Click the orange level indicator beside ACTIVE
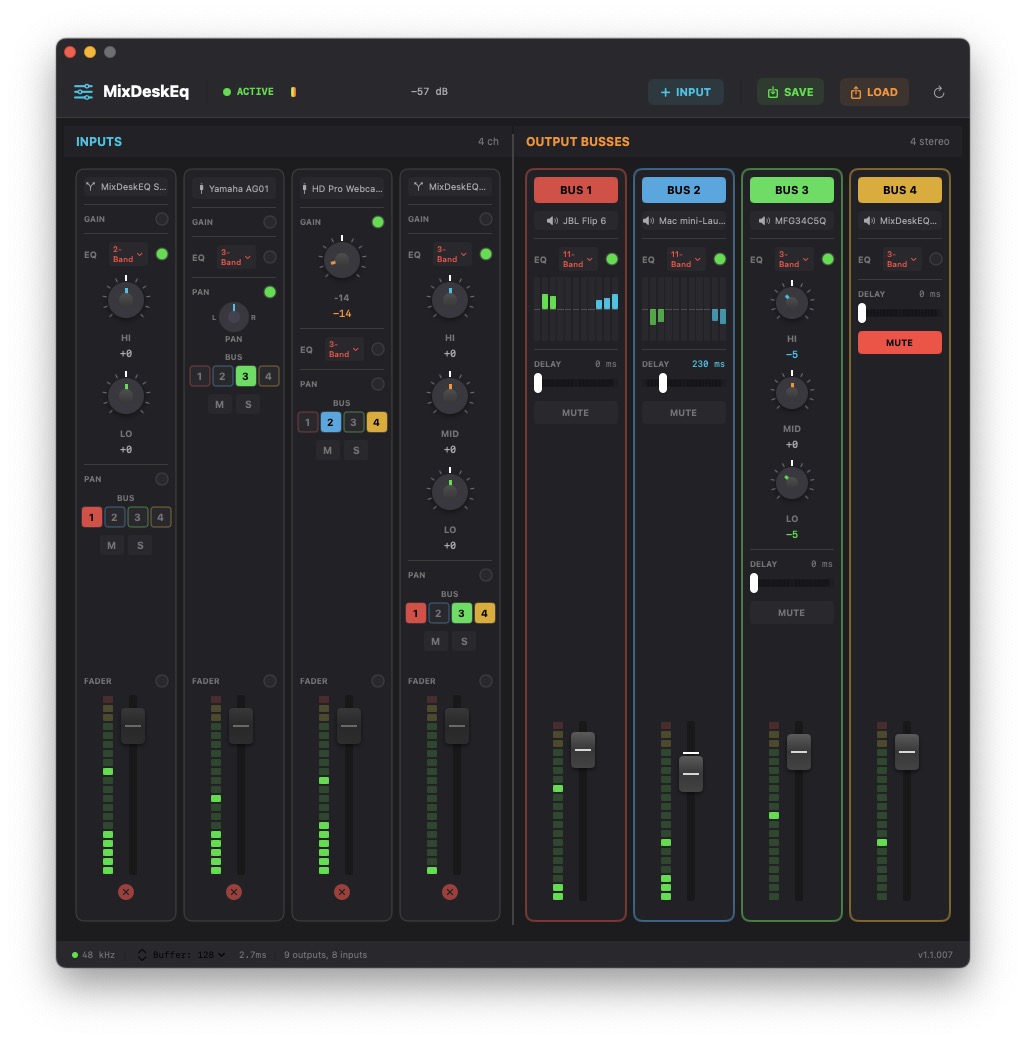This screenshot has width=1026, height=1042. coord(292,91)
